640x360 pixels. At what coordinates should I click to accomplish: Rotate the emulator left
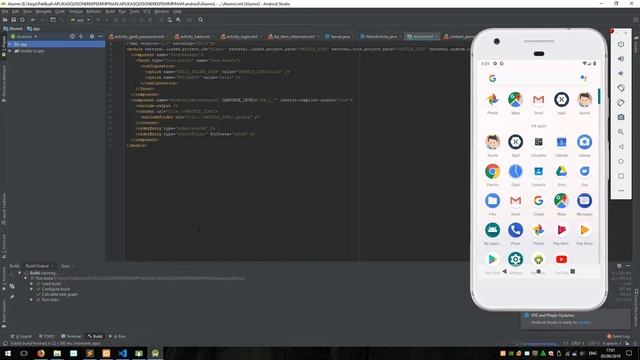pyautogui.click(x=621, y=88)
